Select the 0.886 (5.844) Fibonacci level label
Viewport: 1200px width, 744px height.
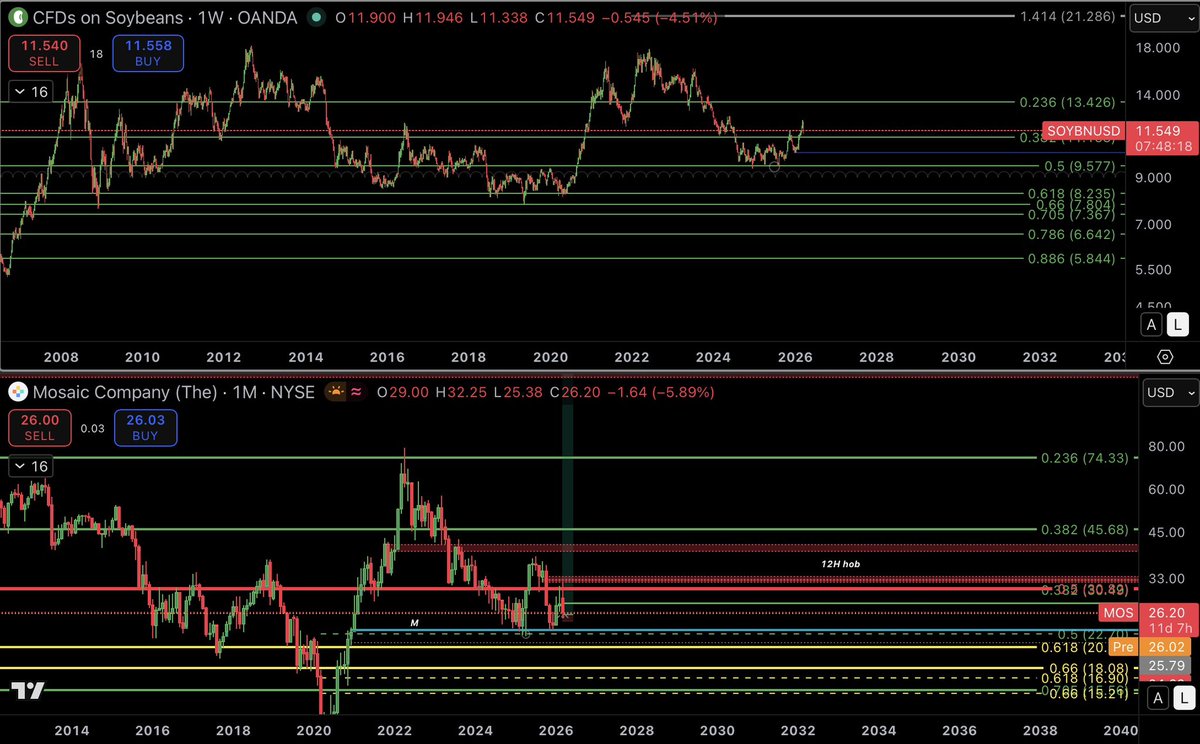[1071, 258]
